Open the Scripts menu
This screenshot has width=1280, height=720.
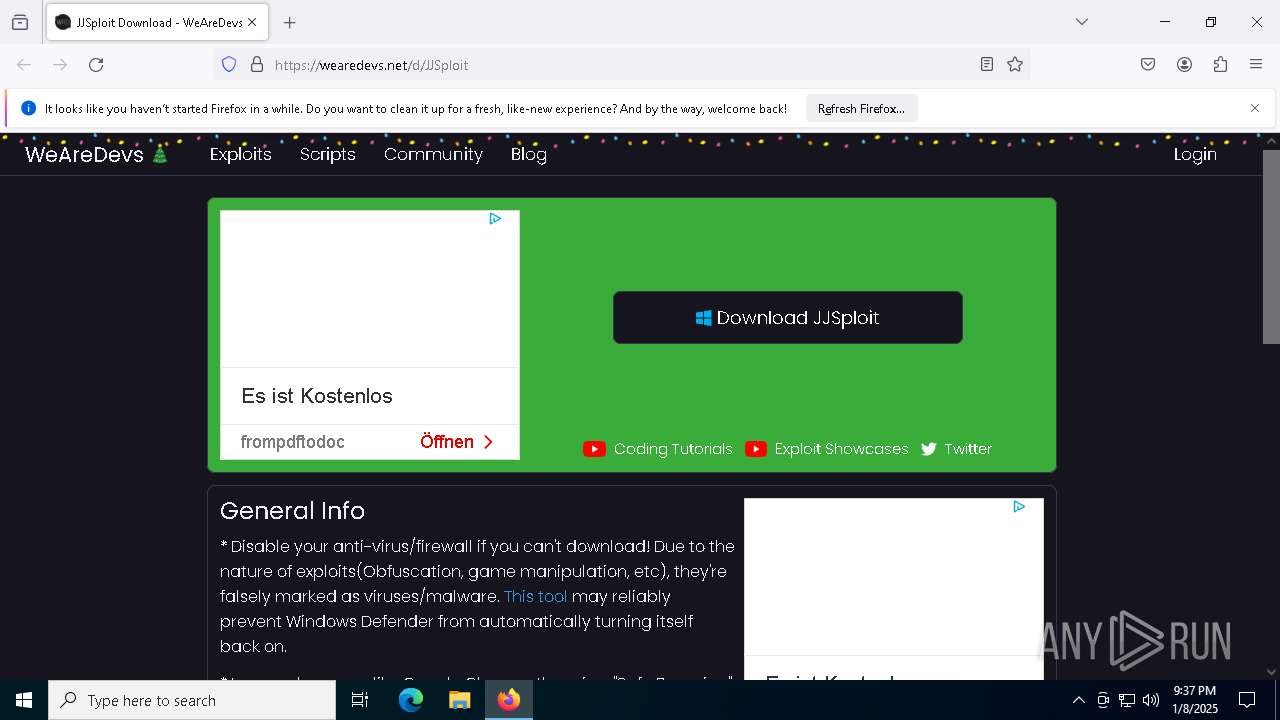[328, 155]
